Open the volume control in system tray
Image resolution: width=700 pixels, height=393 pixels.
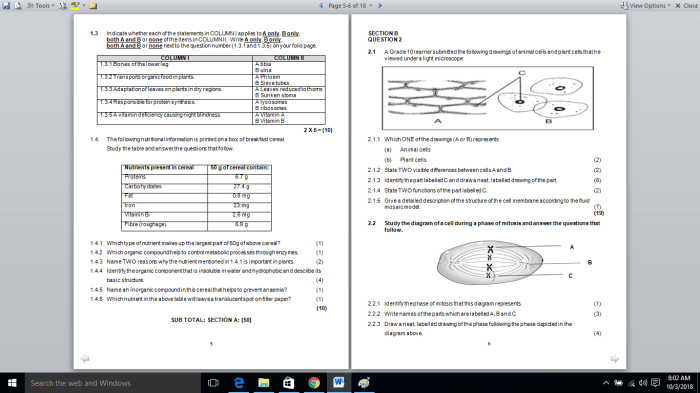(643, 383)
